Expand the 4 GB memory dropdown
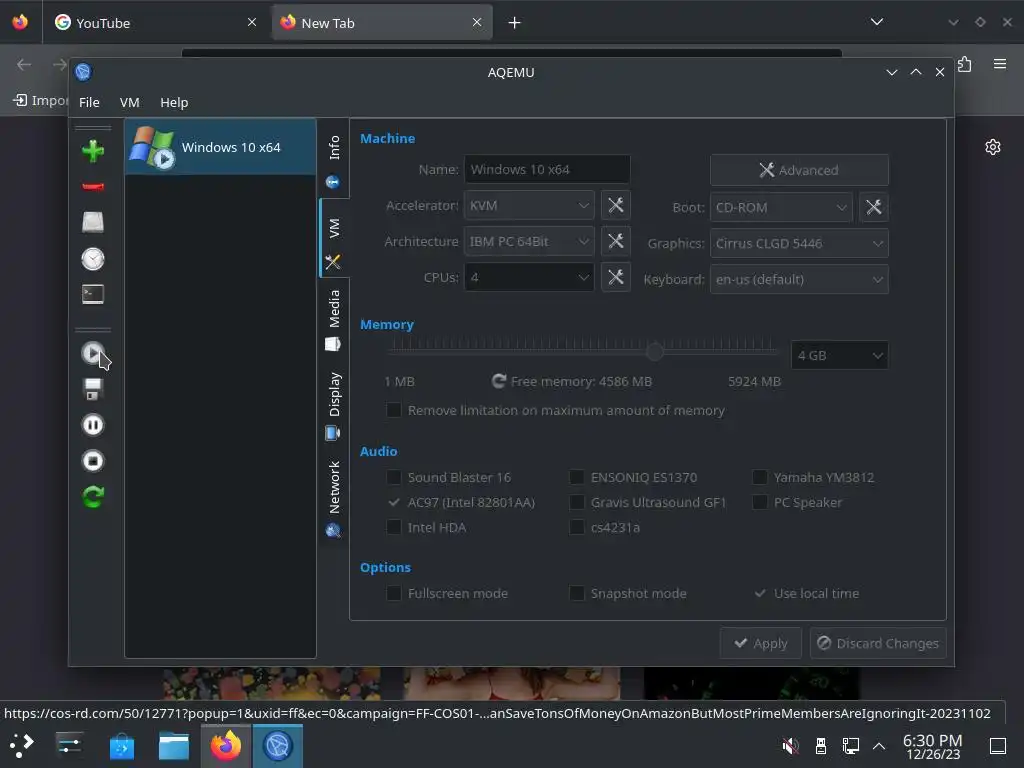Viewport: 1024px width, 768px height. tap(839, 355)
